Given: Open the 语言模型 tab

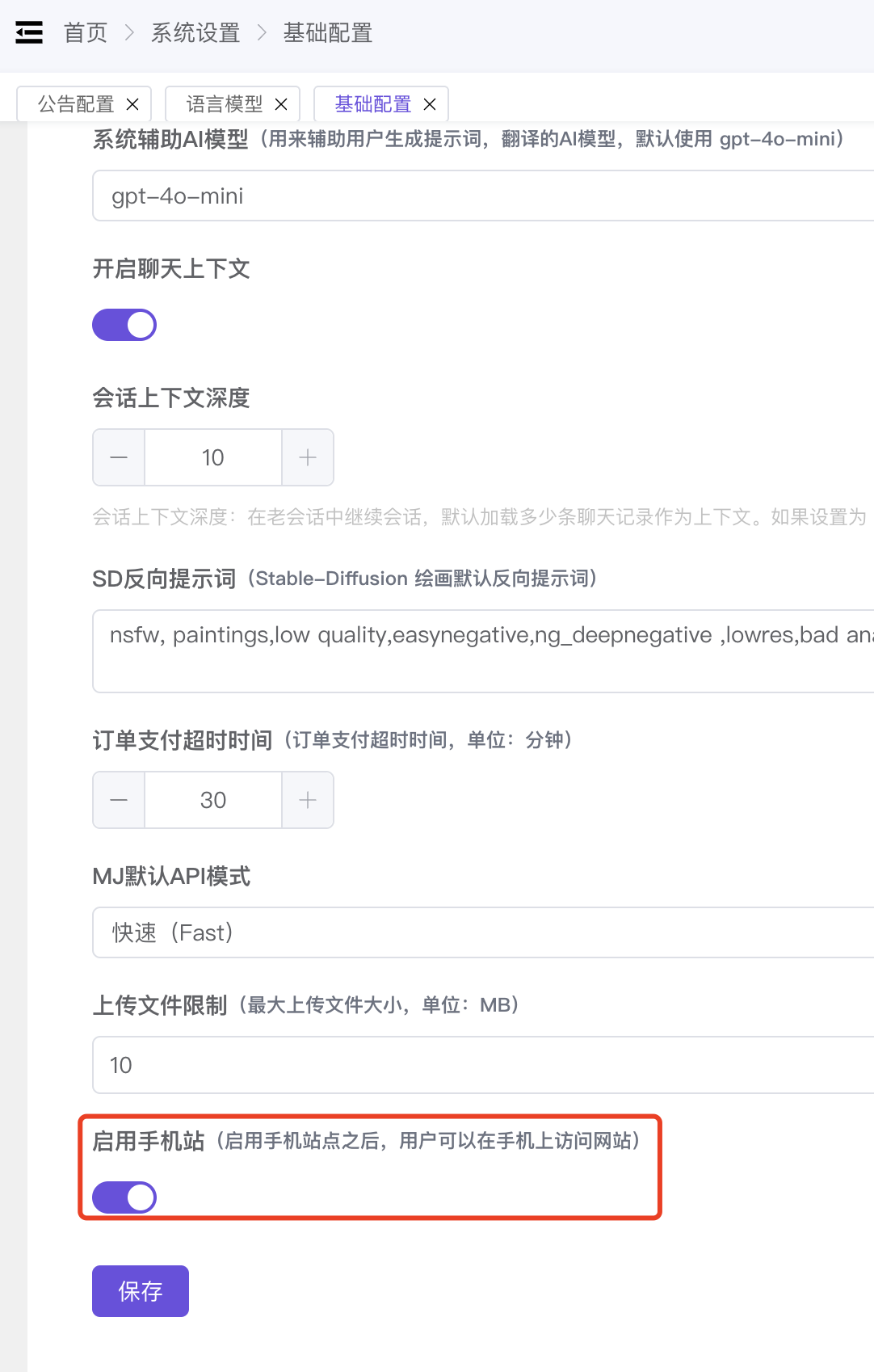Looking at the screenshot, I should 222,103.
